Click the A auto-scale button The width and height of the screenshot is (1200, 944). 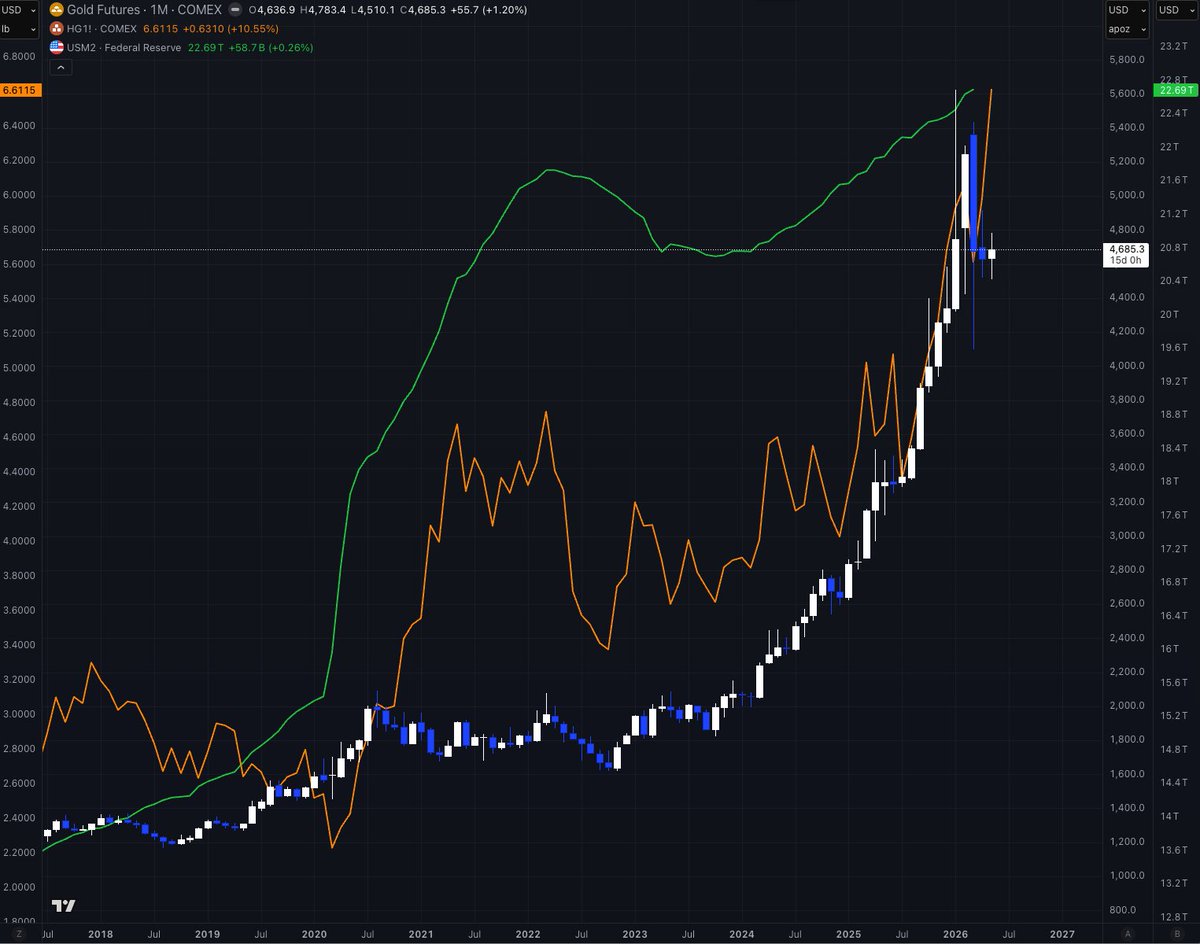(x=1127, y=933)
